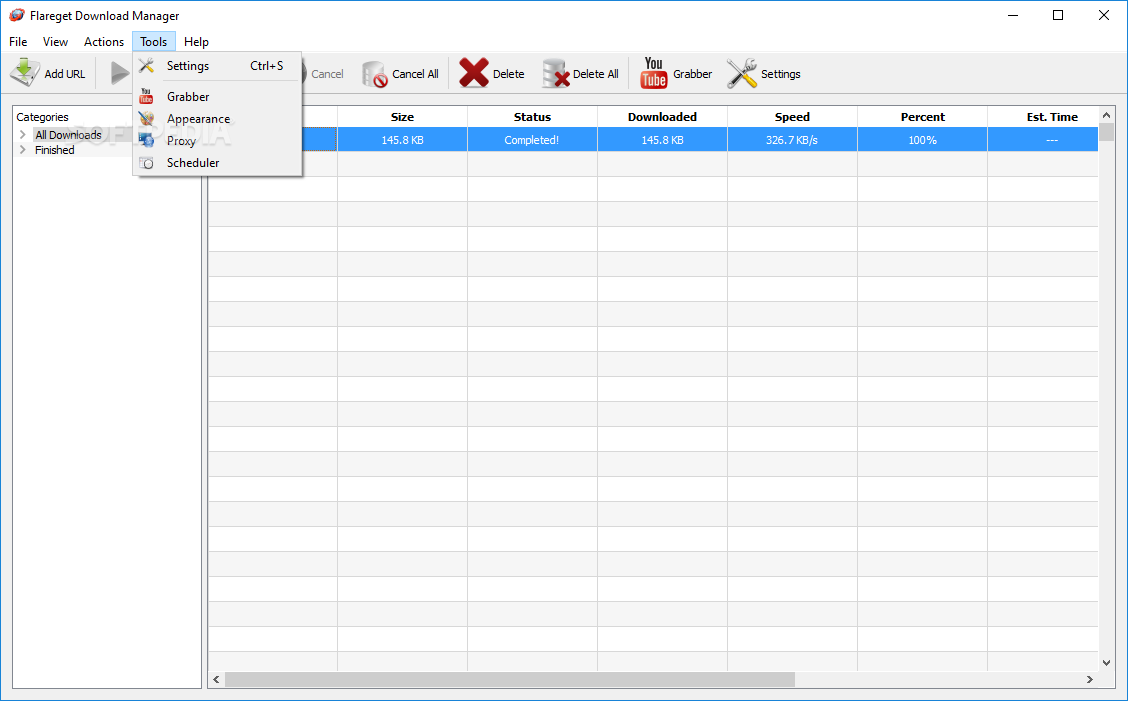The height and width of the screenshot is (701, 1128).
Task: Click the Settings toolbar button label
Action: 781,74
